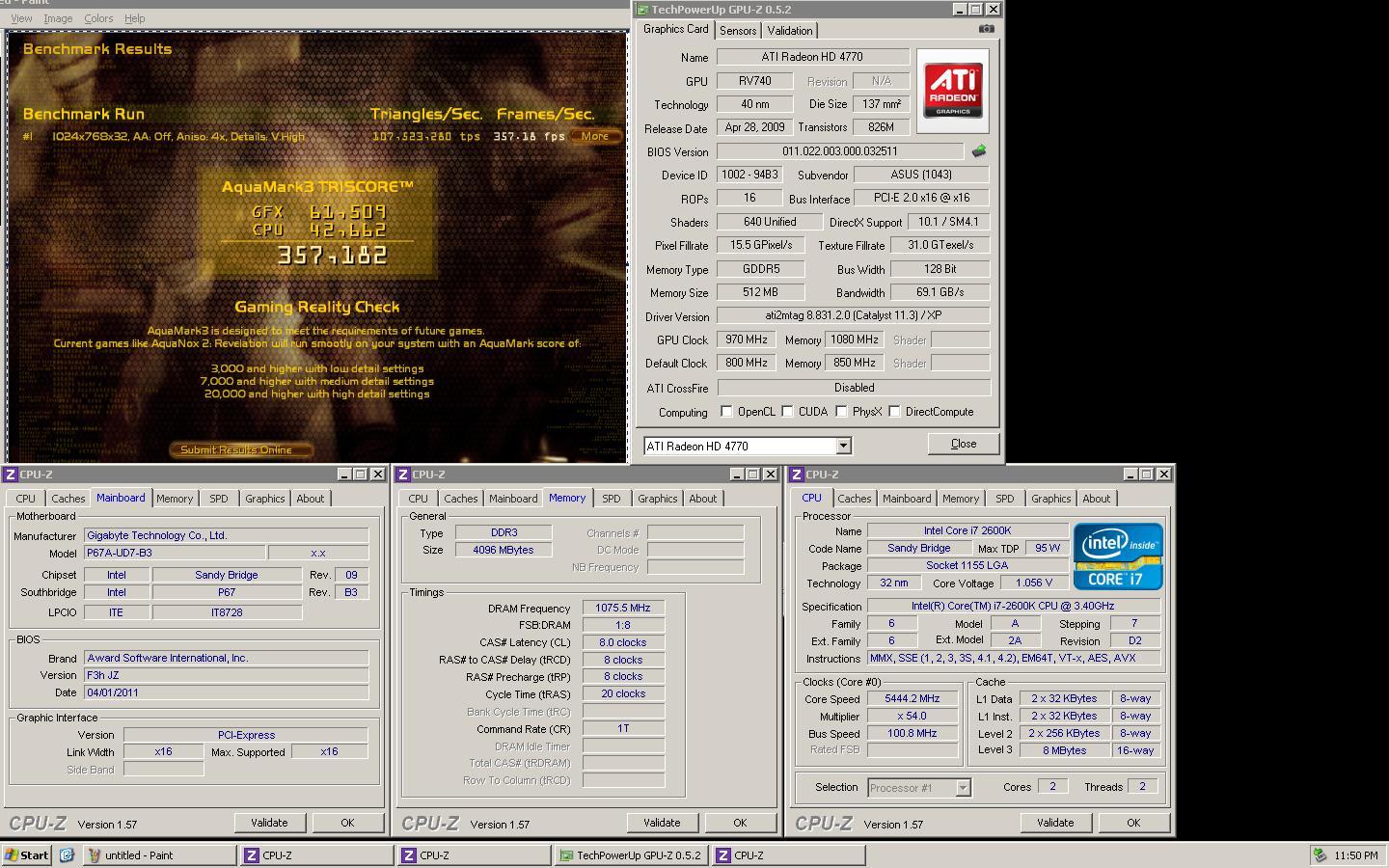Click Validate in the CPU CPU-Z window
The width and height of the screenshot is (1389, 868).
tap(1055, 823)
